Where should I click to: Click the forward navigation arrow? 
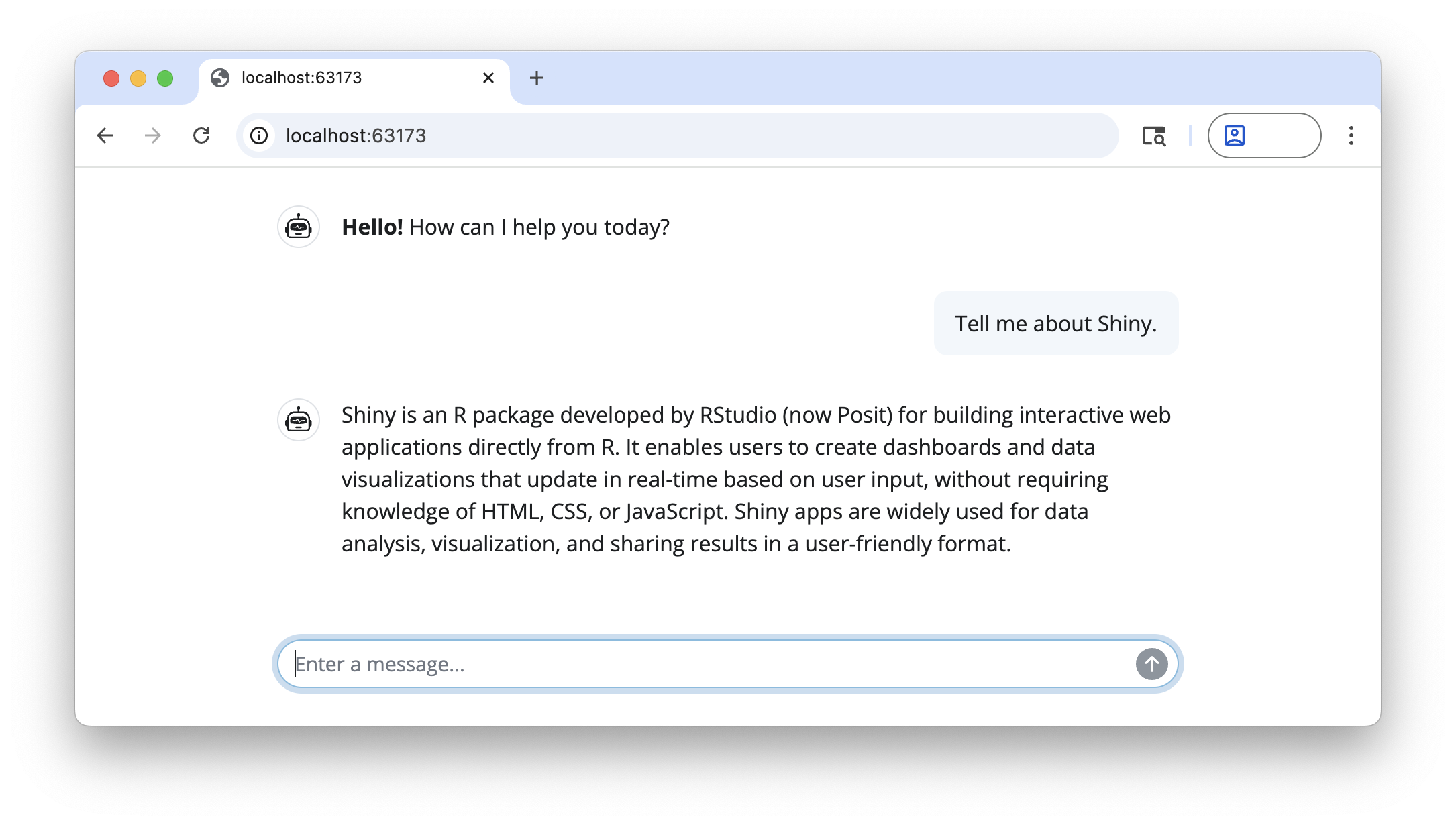coord(153,135)
